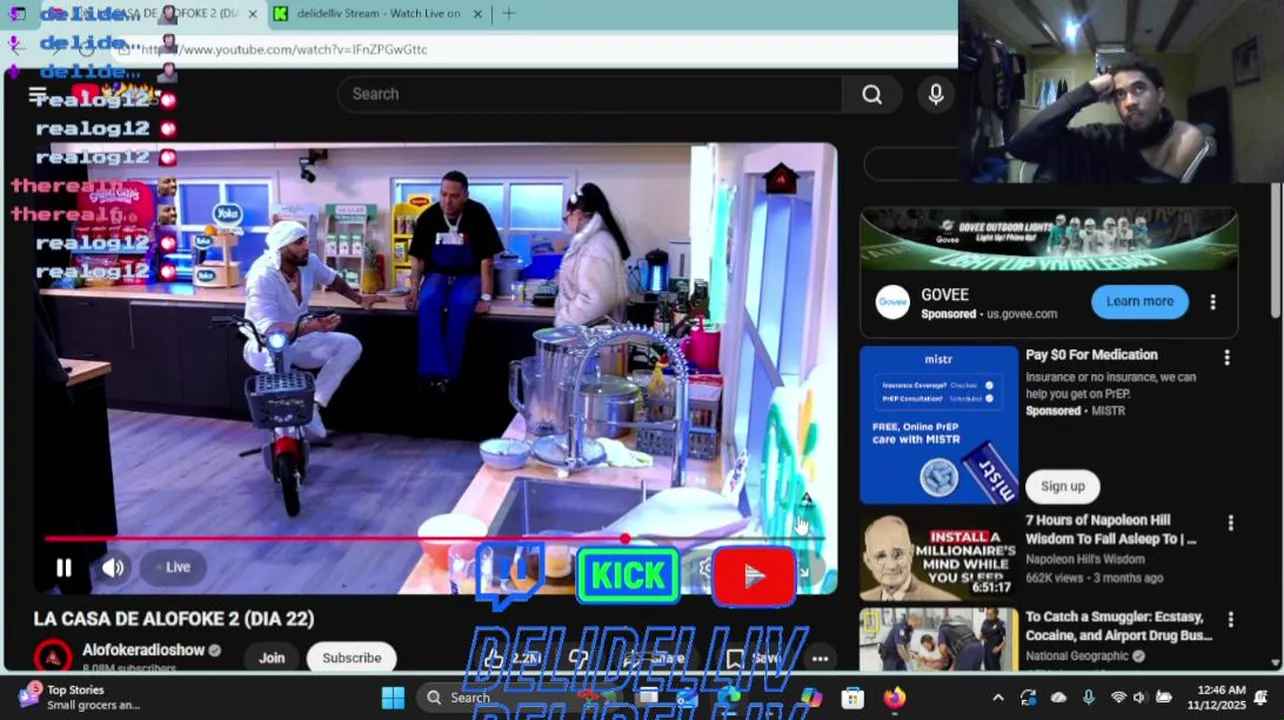Click the Alofokeradioshow channel avatar

(53, 657)
